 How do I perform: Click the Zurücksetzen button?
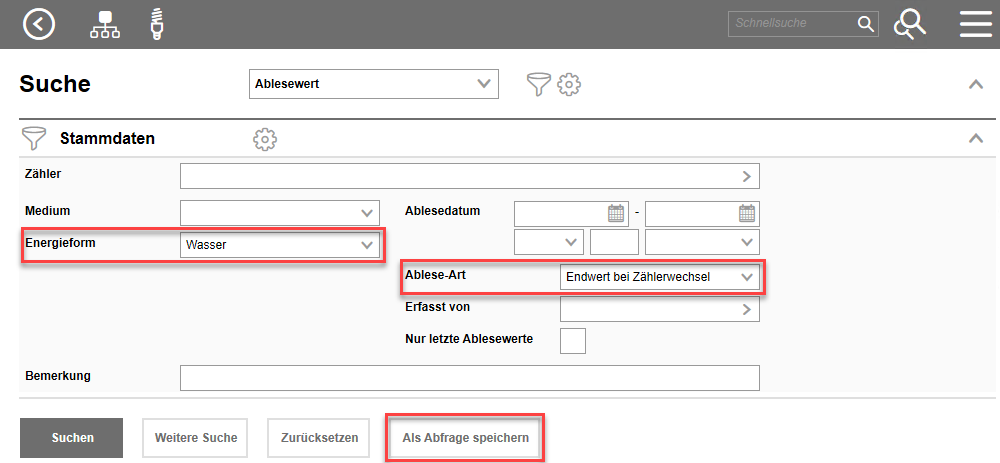coord(319,438)
